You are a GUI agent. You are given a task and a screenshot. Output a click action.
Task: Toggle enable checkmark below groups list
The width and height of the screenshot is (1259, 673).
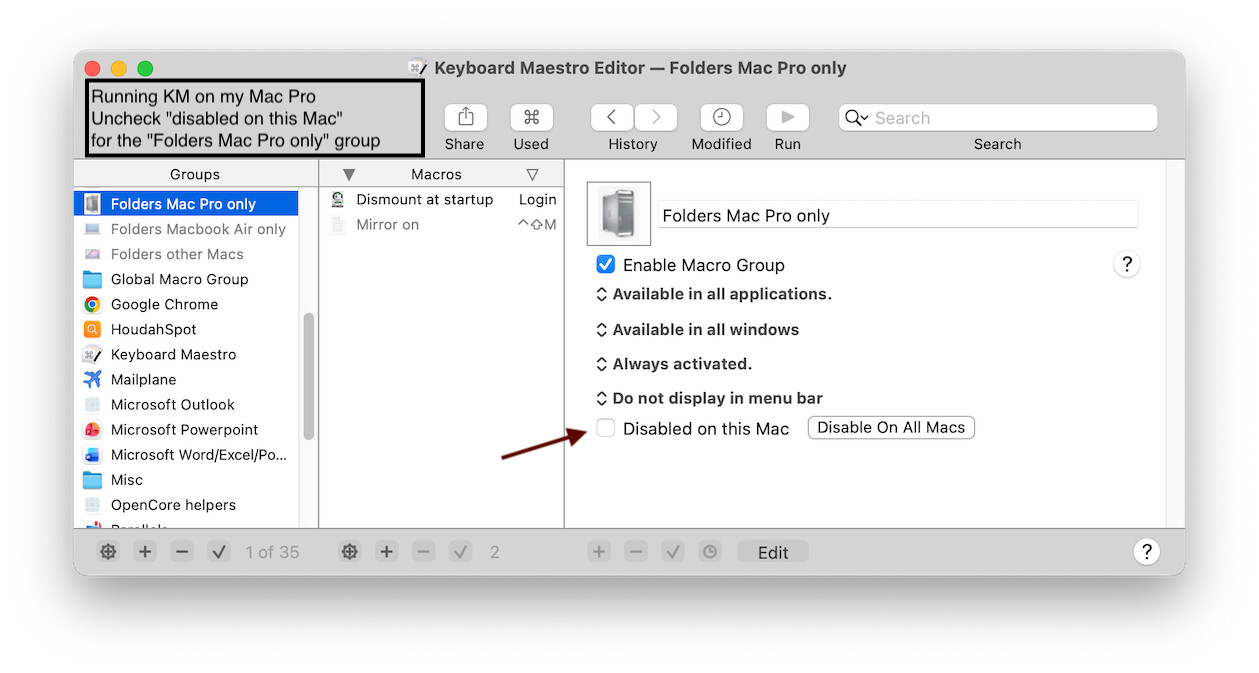219,552
